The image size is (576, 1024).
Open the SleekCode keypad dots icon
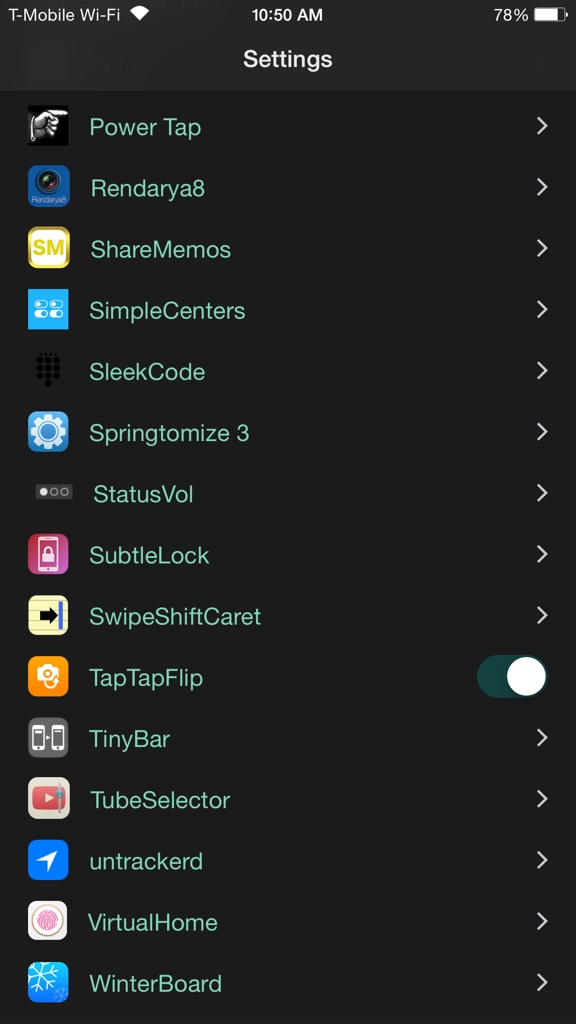click(48, 370)
